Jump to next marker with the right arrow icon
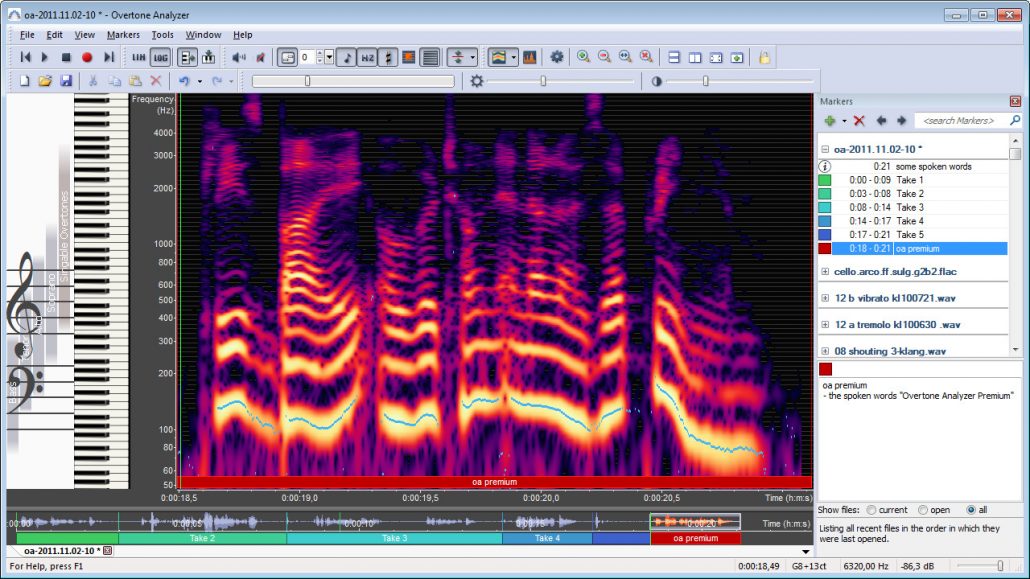This screenshot has width=1030, height=579. tap(902, 120)
